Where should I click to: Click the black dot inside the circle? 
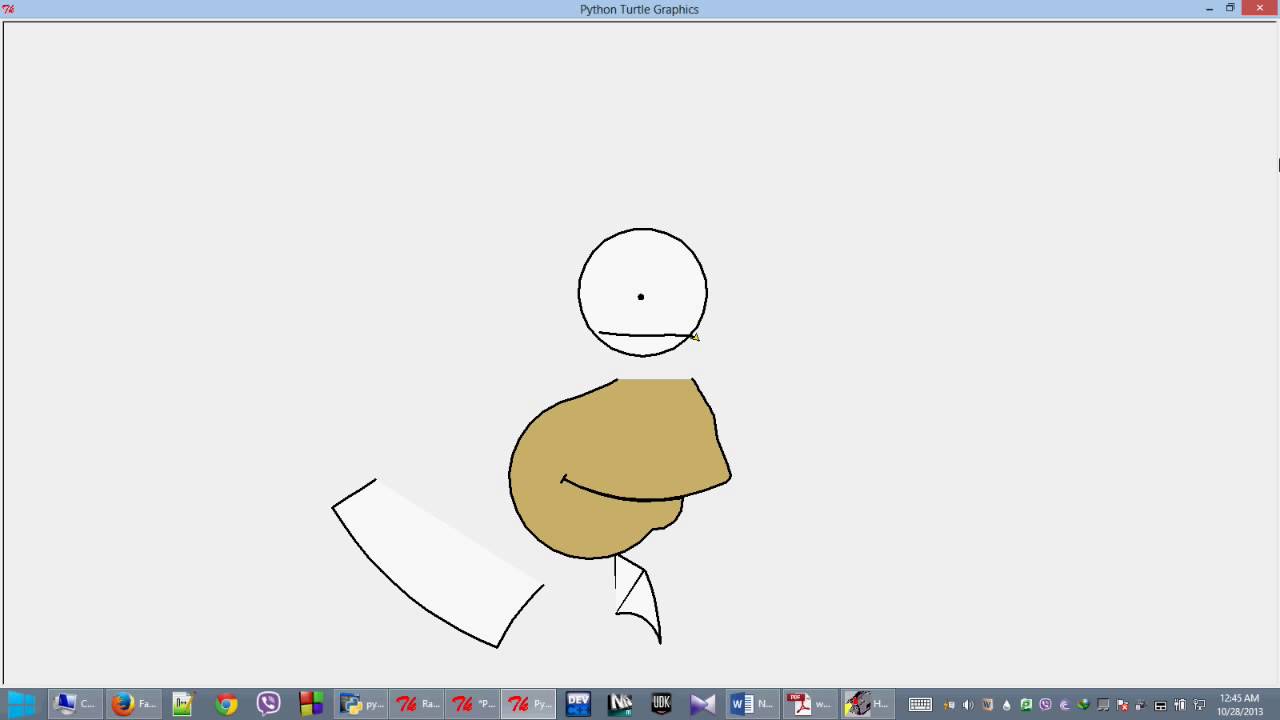pos(641,296)
